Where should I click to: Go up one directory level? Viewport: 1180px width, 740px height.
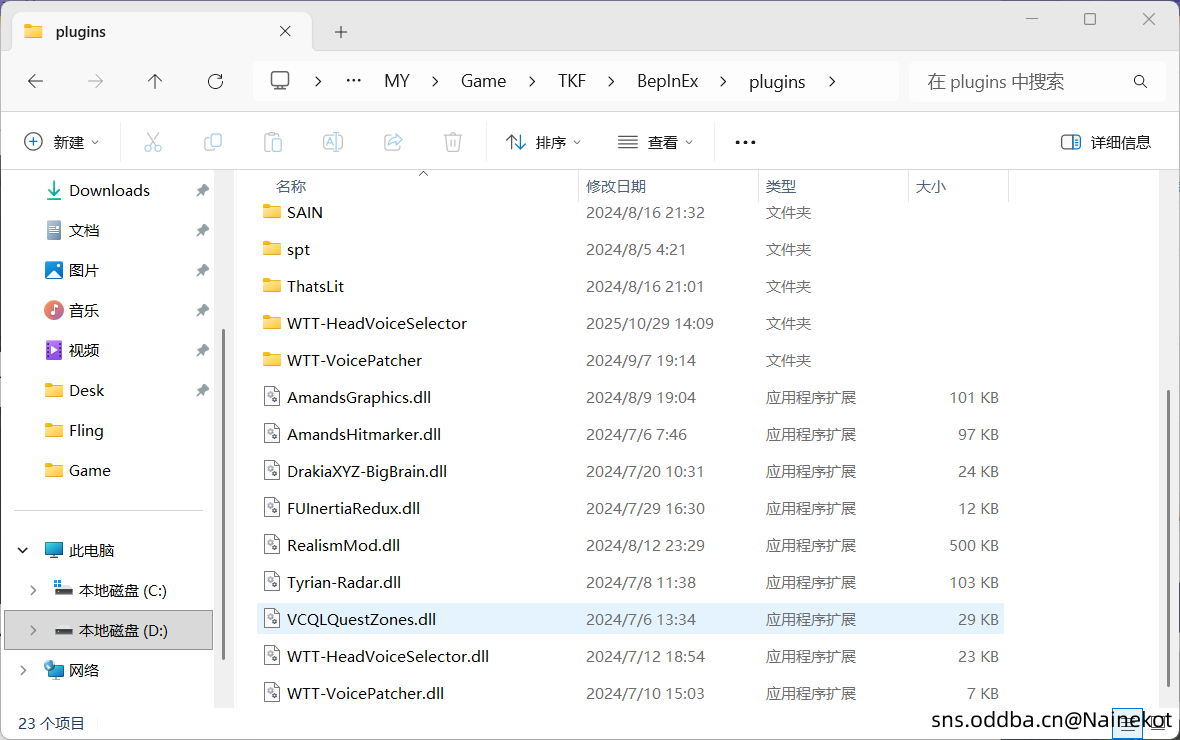click(x=155, y=81)
